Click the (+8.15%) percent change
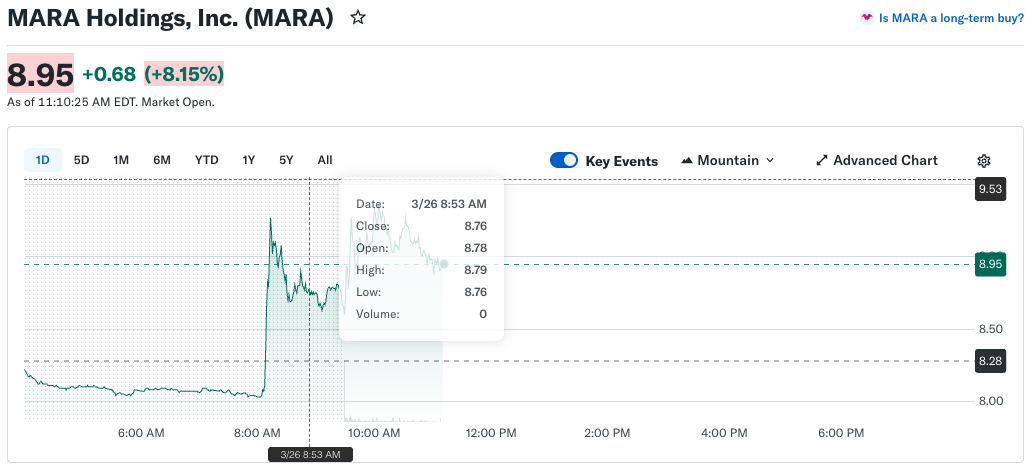Image resolution: width=1033 pixels, height=470 pixels. [x=184, y=74]
